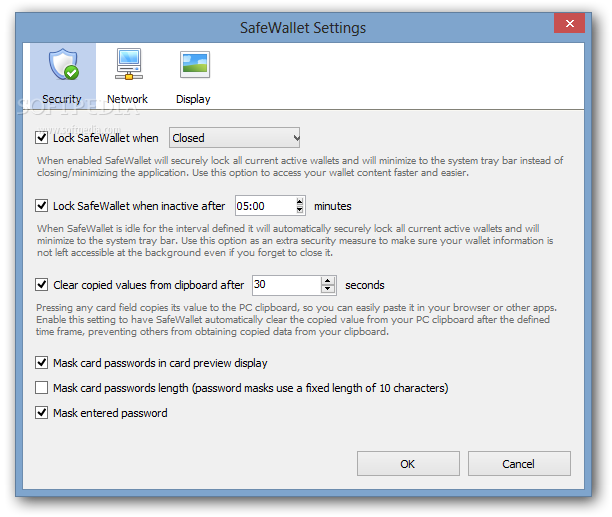Toggle Mask entered password checkbox

pos(41,412)
